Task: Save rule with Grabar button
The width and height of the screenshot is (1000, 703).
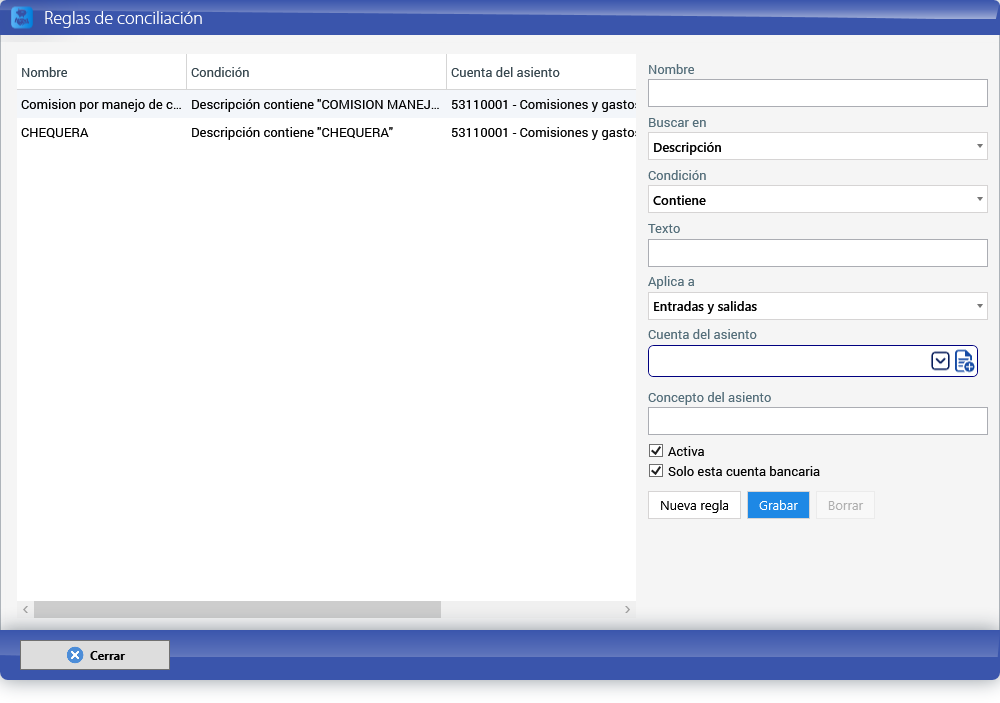Action: coord(778,505)
